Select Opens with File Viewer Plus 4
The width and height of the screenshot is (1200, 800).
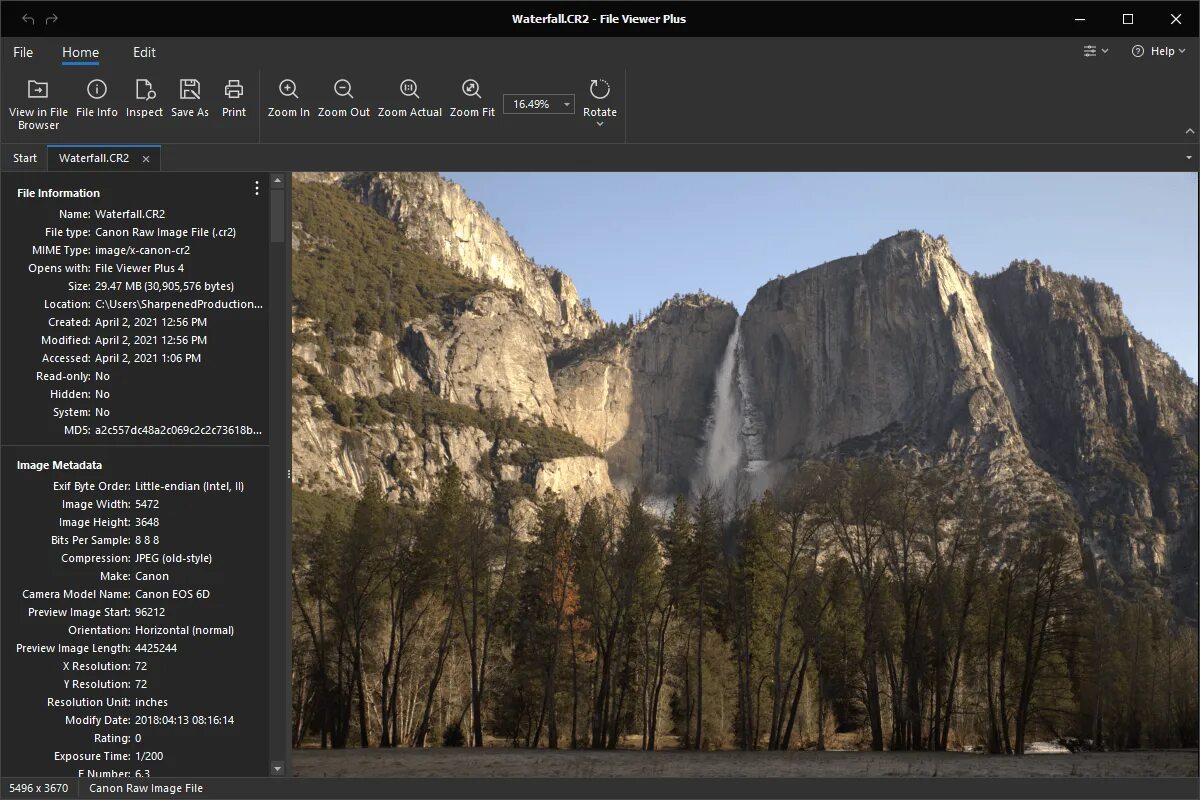pos(139,268)
